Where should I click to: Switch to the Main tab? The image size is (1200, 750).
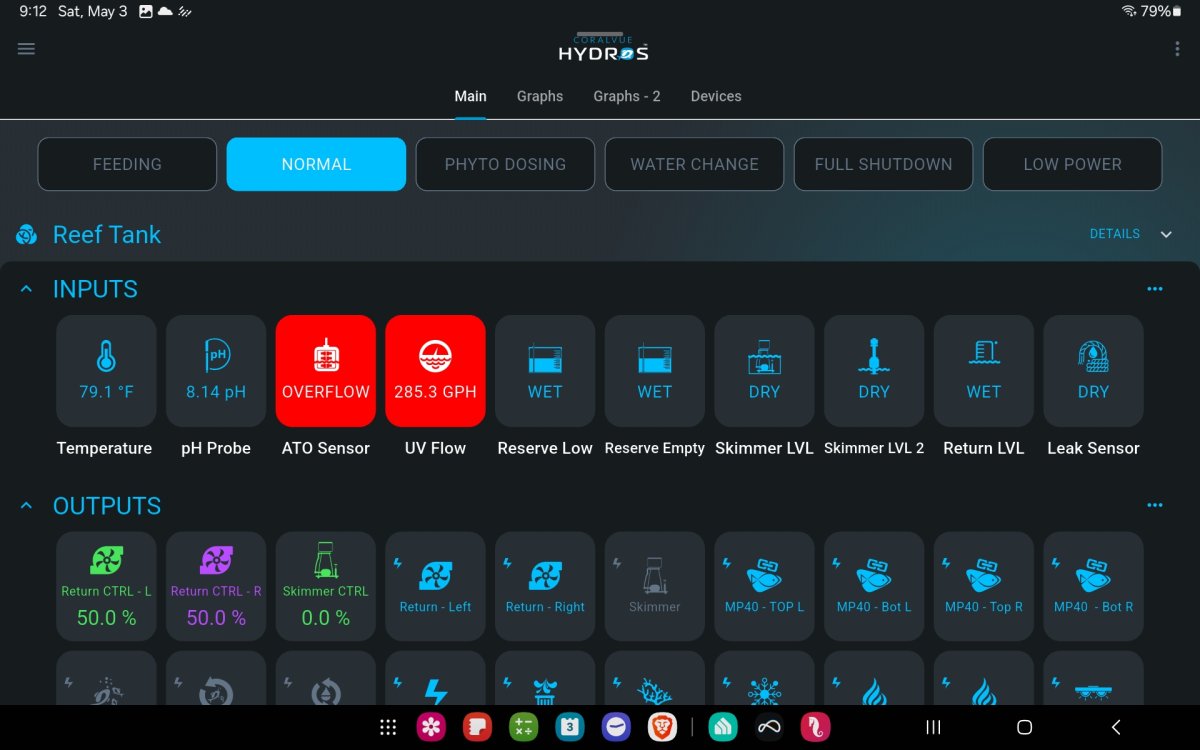coord(470,96)
